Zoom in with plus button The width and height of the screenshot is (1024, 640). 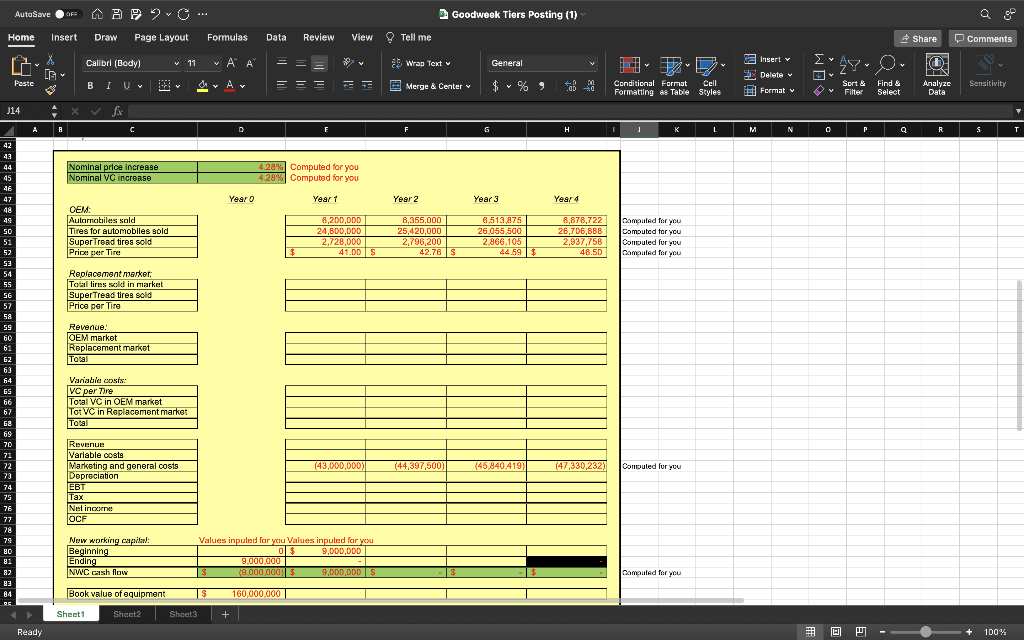[969, 632]
